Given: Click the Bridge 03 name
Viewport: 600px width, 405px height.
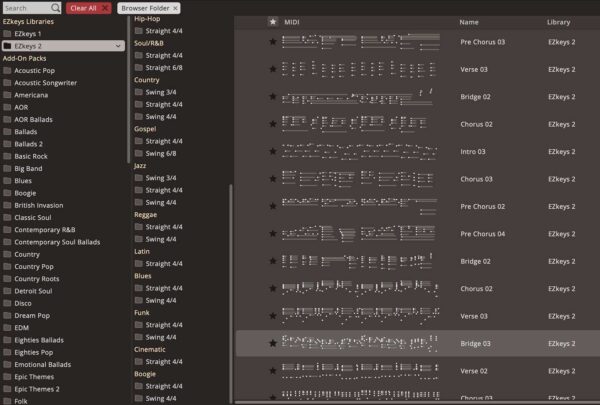Looking at the screenshot, I should [x=475, y=344].
